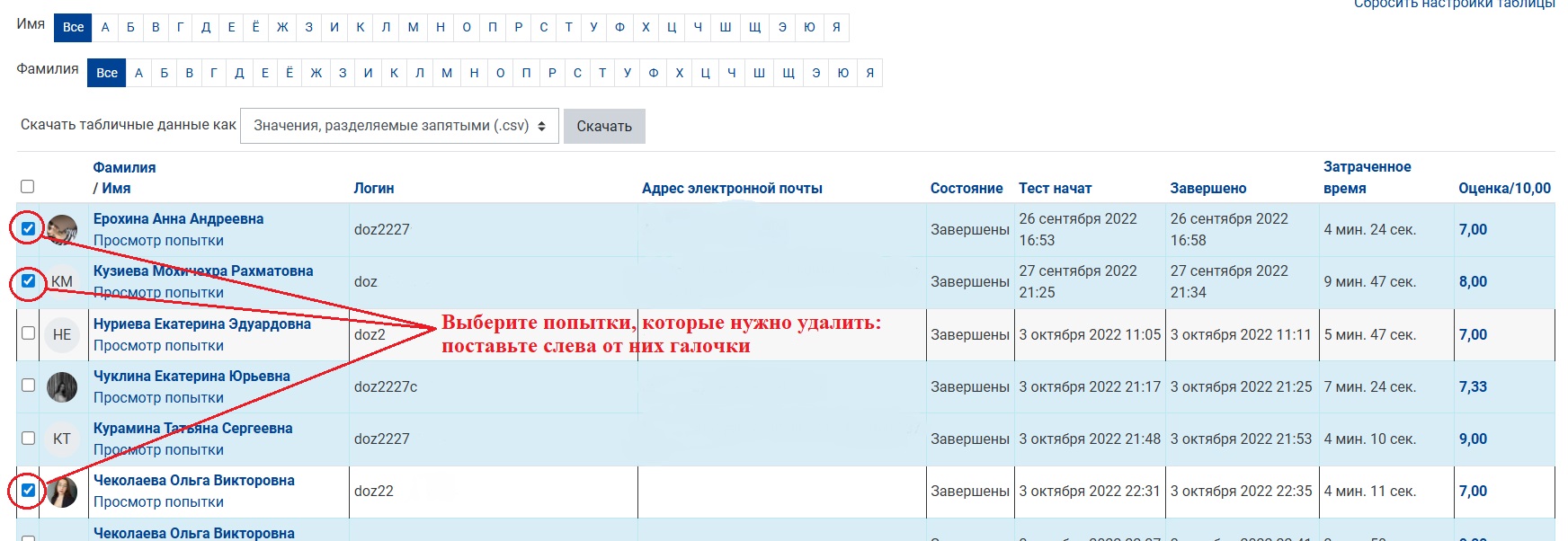
Task: Click the КТ initials avatar
Action: [x=62, y=439]
